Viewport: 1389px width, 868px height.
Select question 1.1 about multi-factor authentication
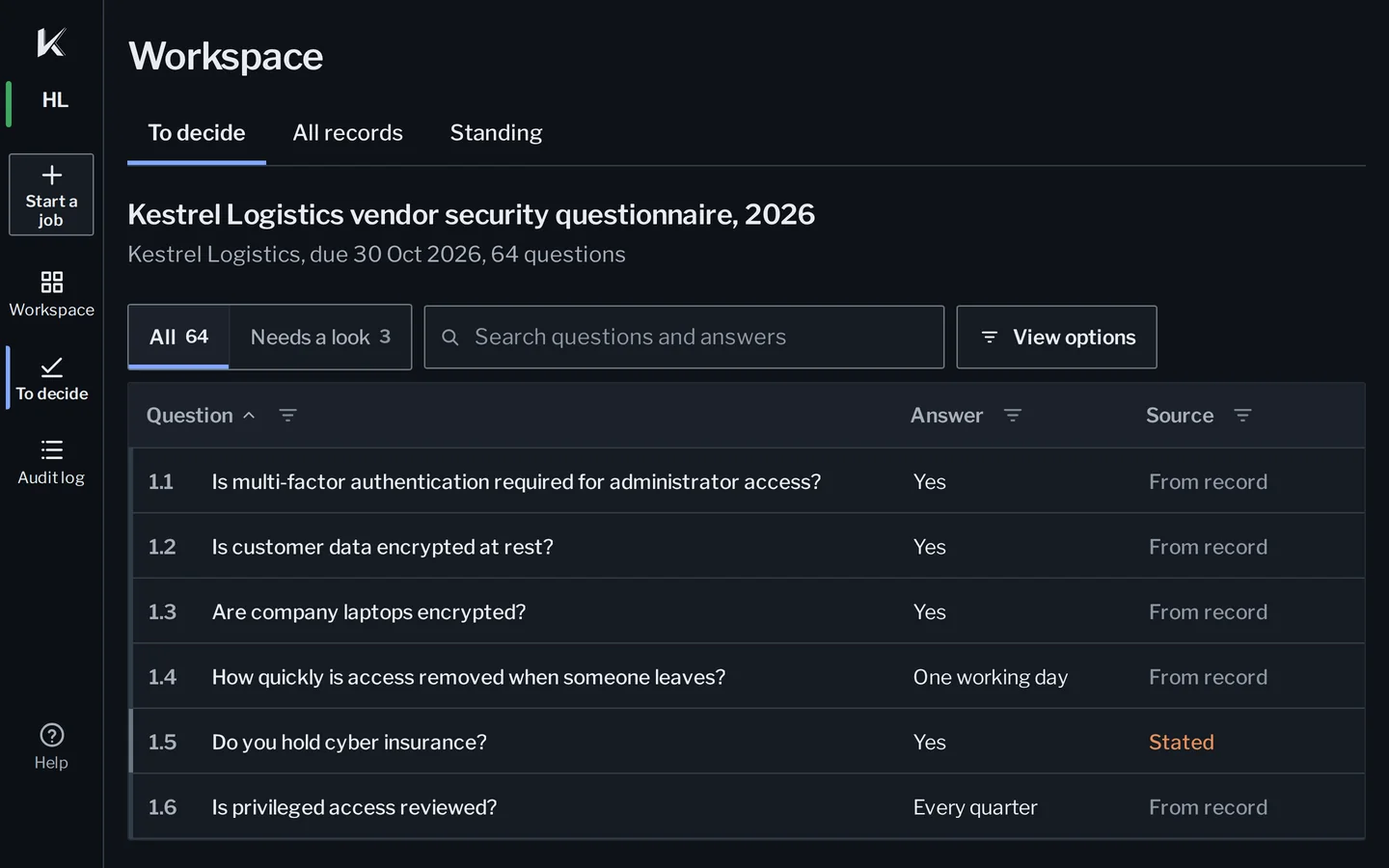(748, 481)
